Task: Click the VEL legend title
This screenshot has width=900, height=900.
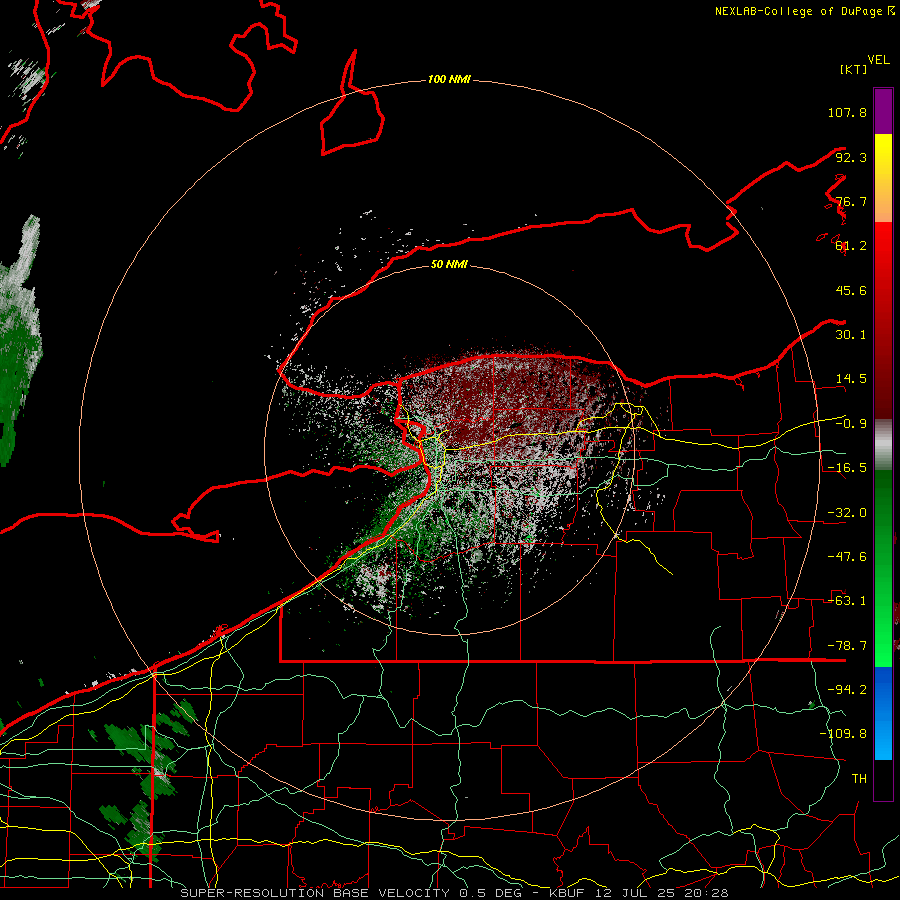Action: click(878, 60)
